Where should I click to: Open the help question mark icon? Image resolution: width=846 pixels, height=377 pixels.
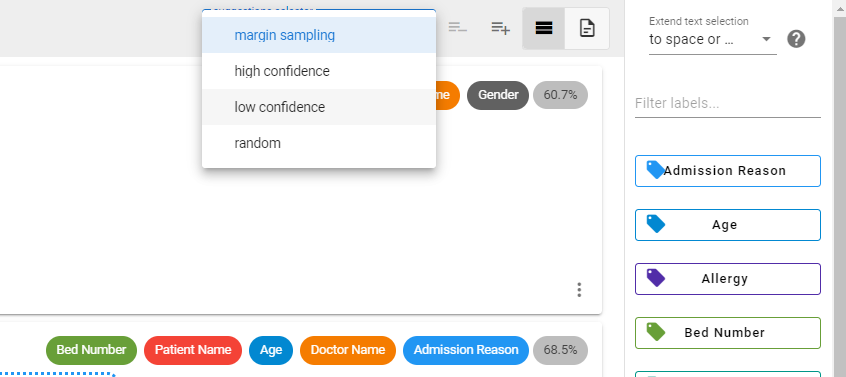(x=796, y=39)
